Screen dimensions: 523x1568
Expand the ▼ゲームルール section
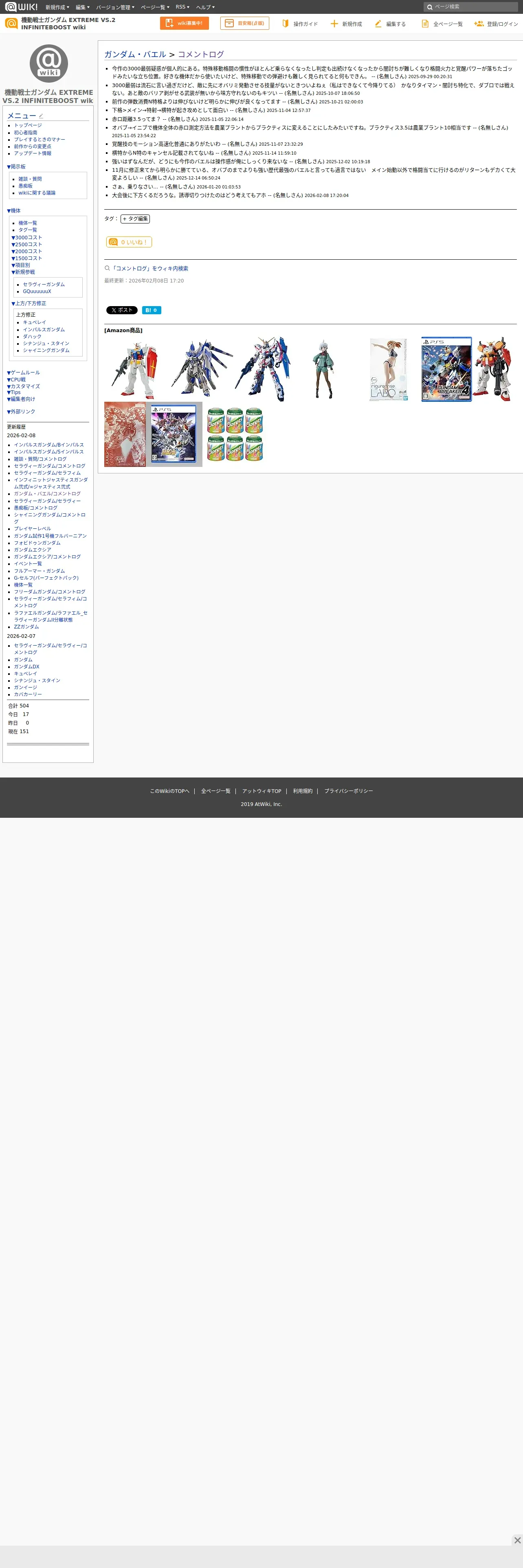pos(23,372)
